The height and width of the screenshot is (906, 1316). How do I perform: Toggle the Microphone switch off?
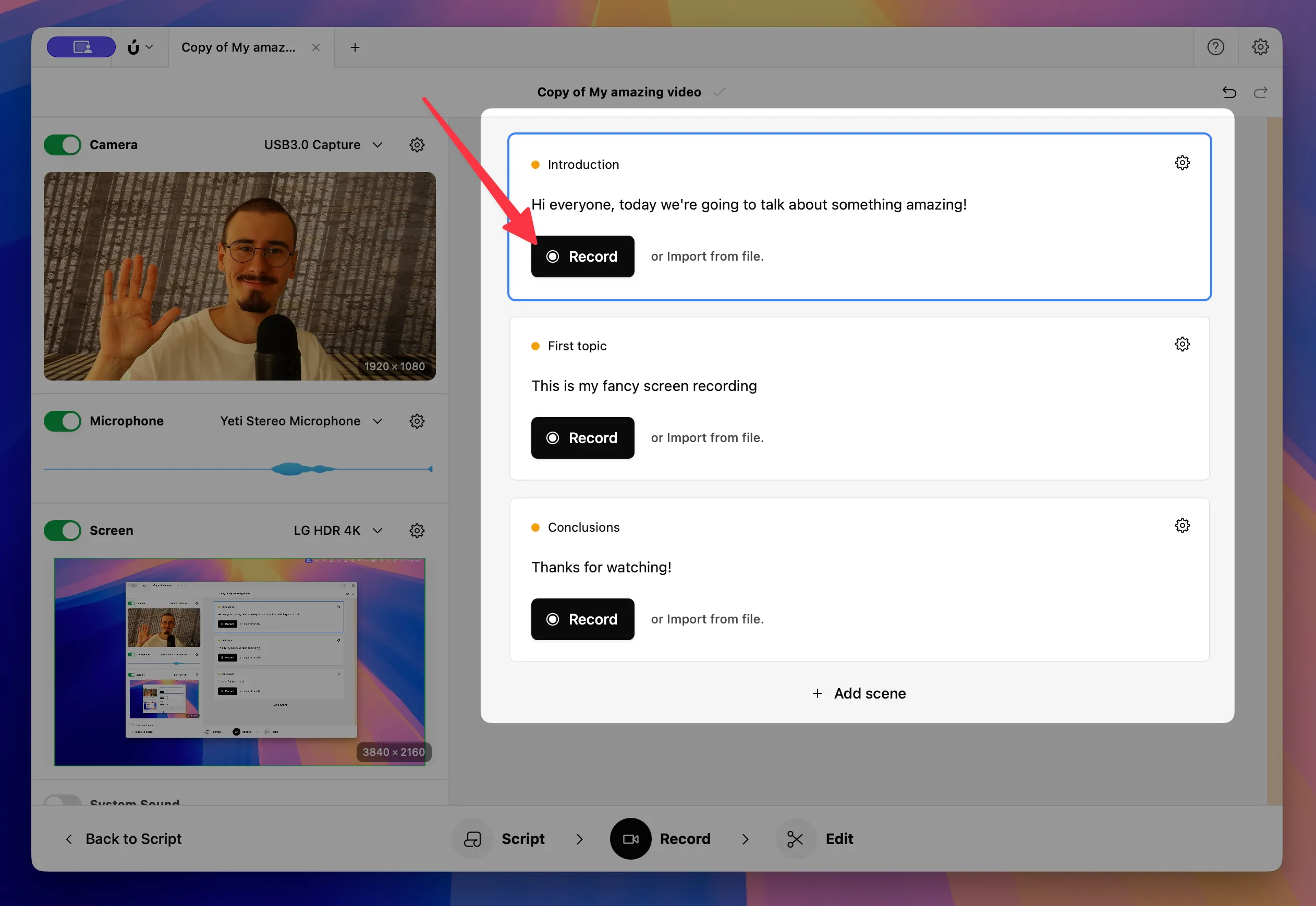click(63, 421)
